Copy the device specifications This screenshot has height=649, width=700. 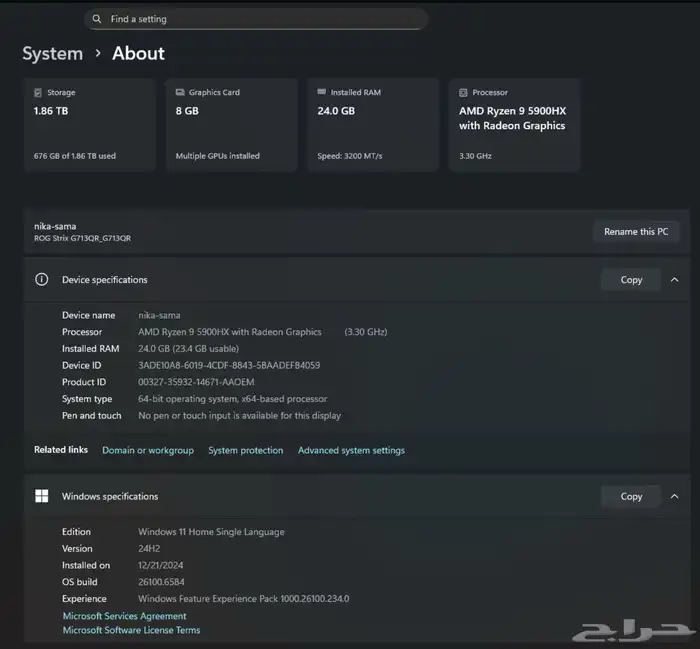point(631,280)
